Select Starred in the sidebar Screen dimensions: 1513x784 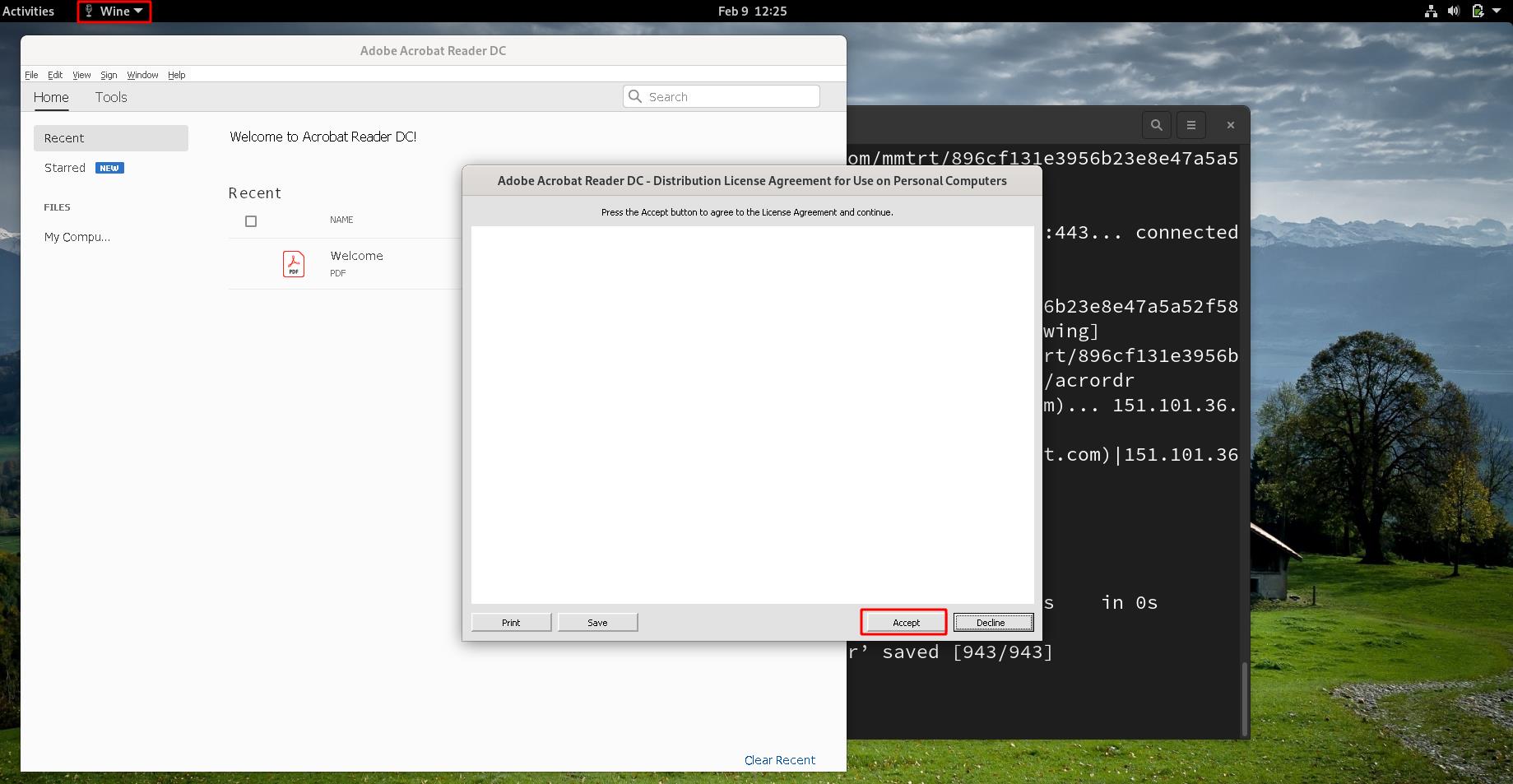65,168
